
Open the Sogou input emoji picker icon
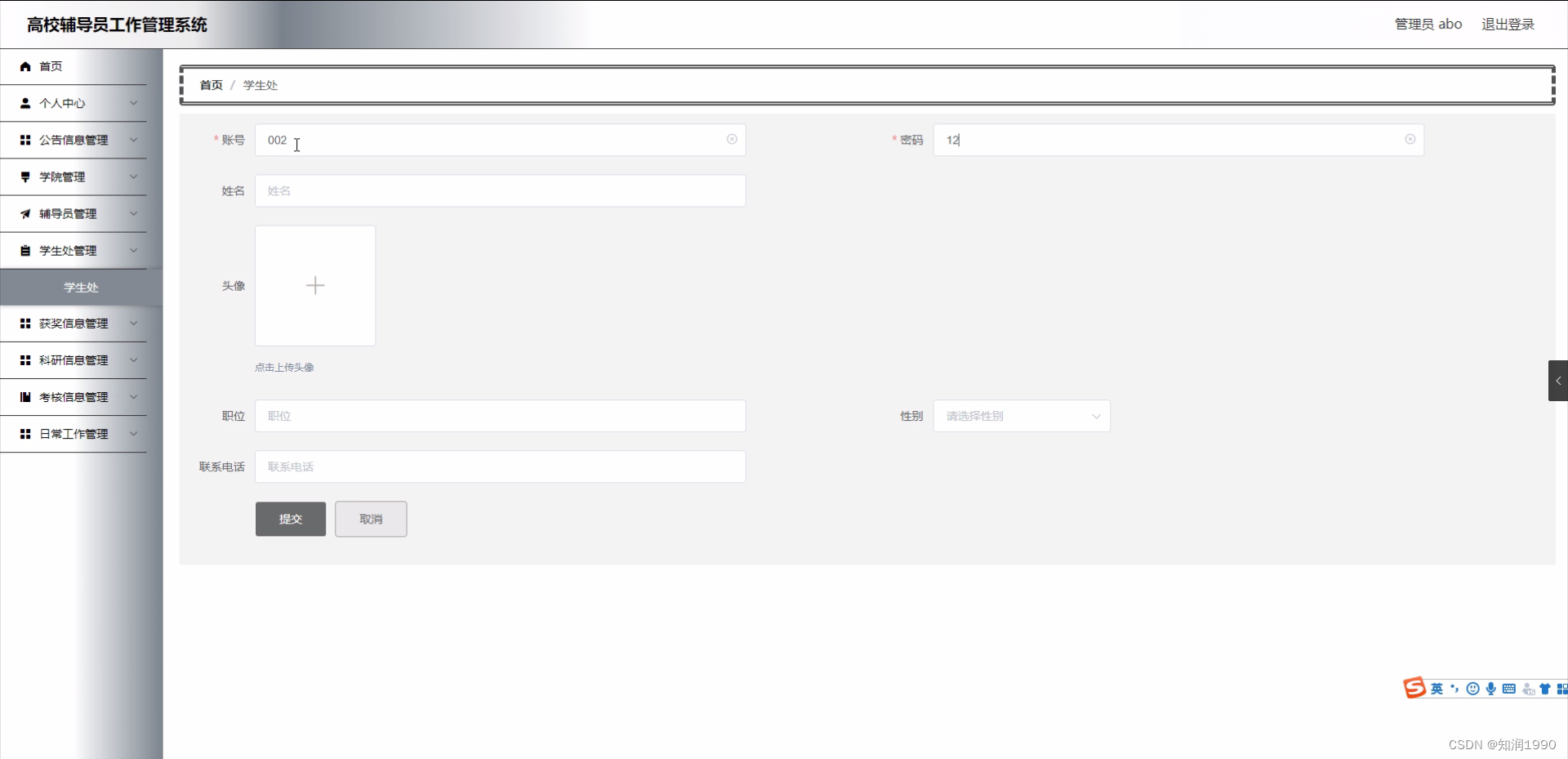point(1472,689)
